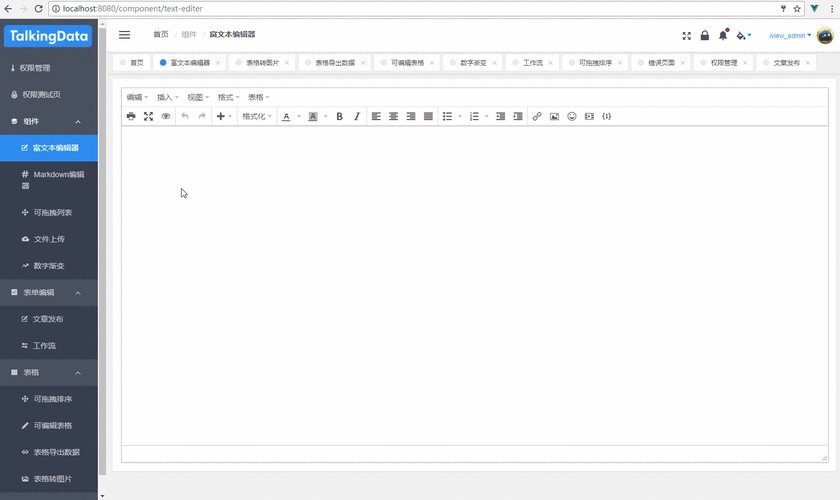This screenshot has width=840, height=500.
Task: Insert a numbered list
Action: 474,116
